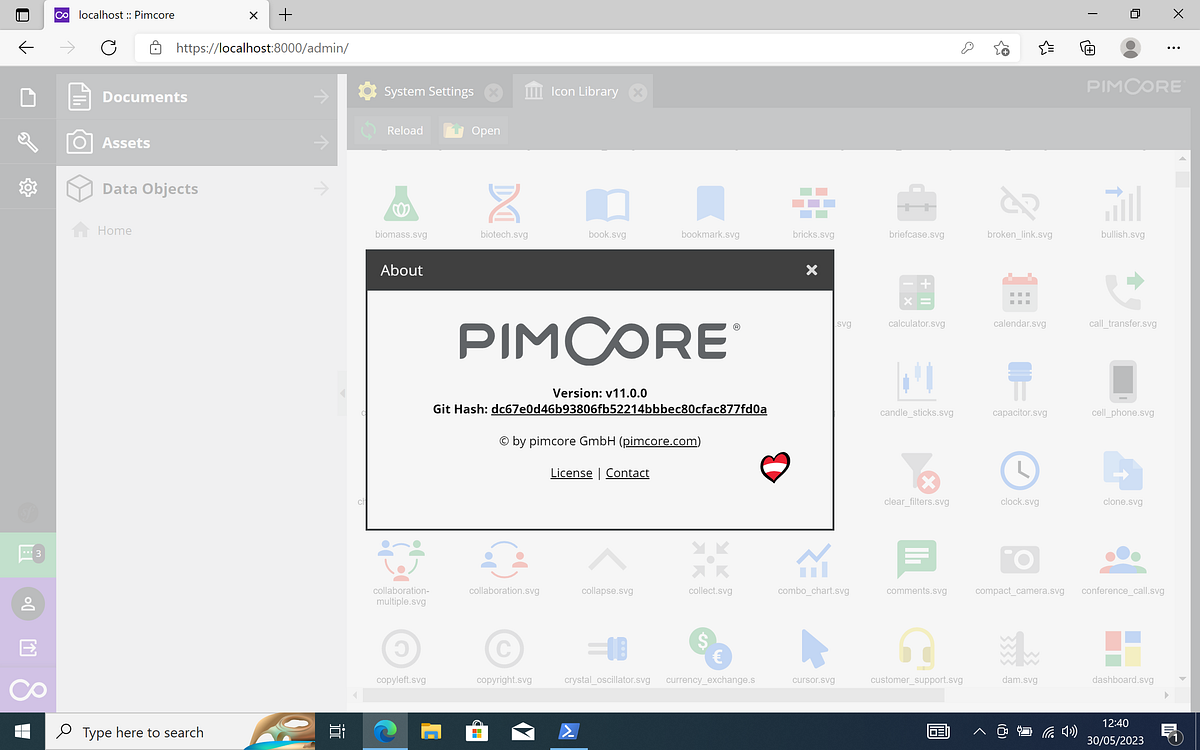This screenshot has height=750, width=1200.
Task: Launch File Explorer from the taskbar
Action: point(430,732)
